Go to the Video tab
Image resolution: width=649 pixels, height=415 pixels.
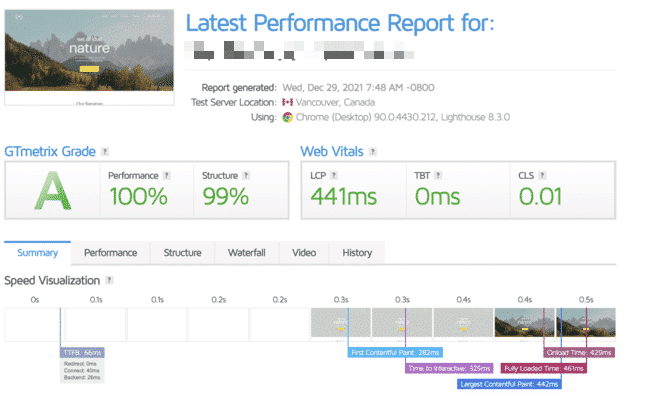[x=304, y=253]
